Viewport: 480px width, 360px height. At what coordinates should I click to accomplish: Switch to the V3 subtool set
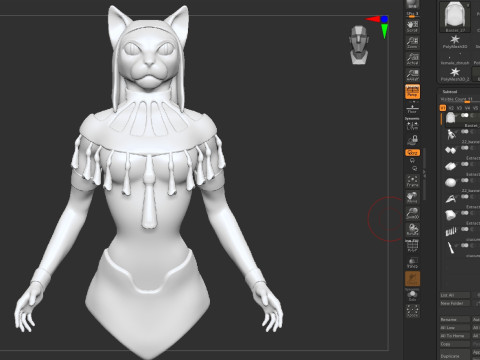pos(459,108)
